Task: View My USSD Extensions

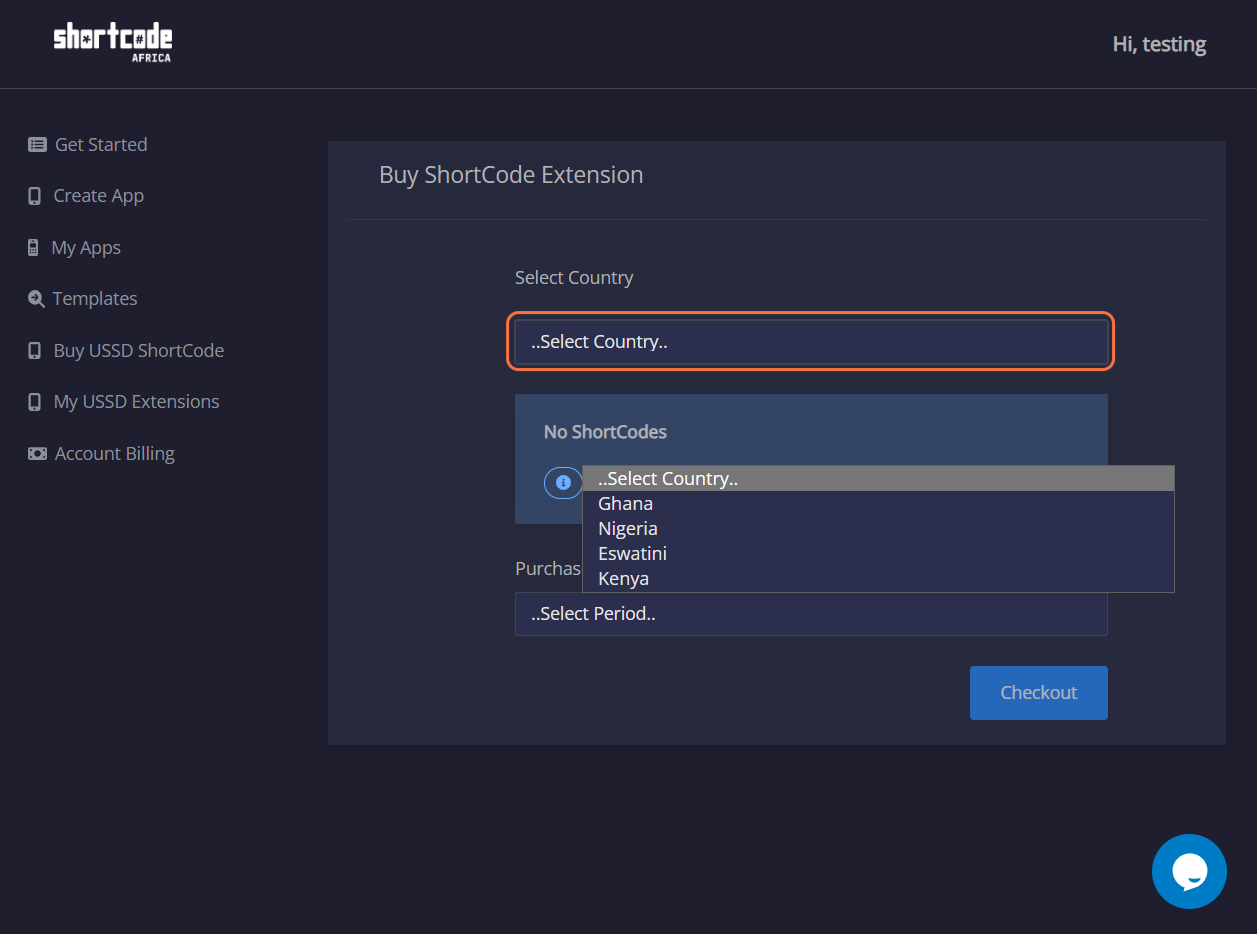Action: coord(137,402)
